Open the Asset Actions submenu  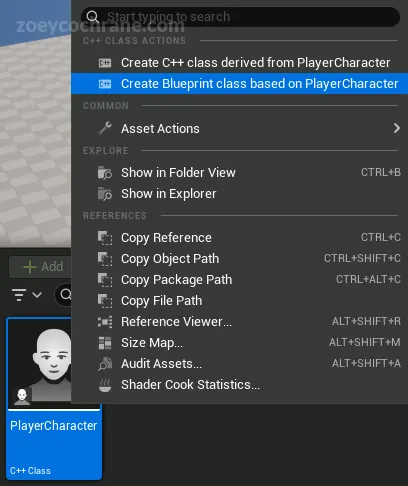point(239,129)
